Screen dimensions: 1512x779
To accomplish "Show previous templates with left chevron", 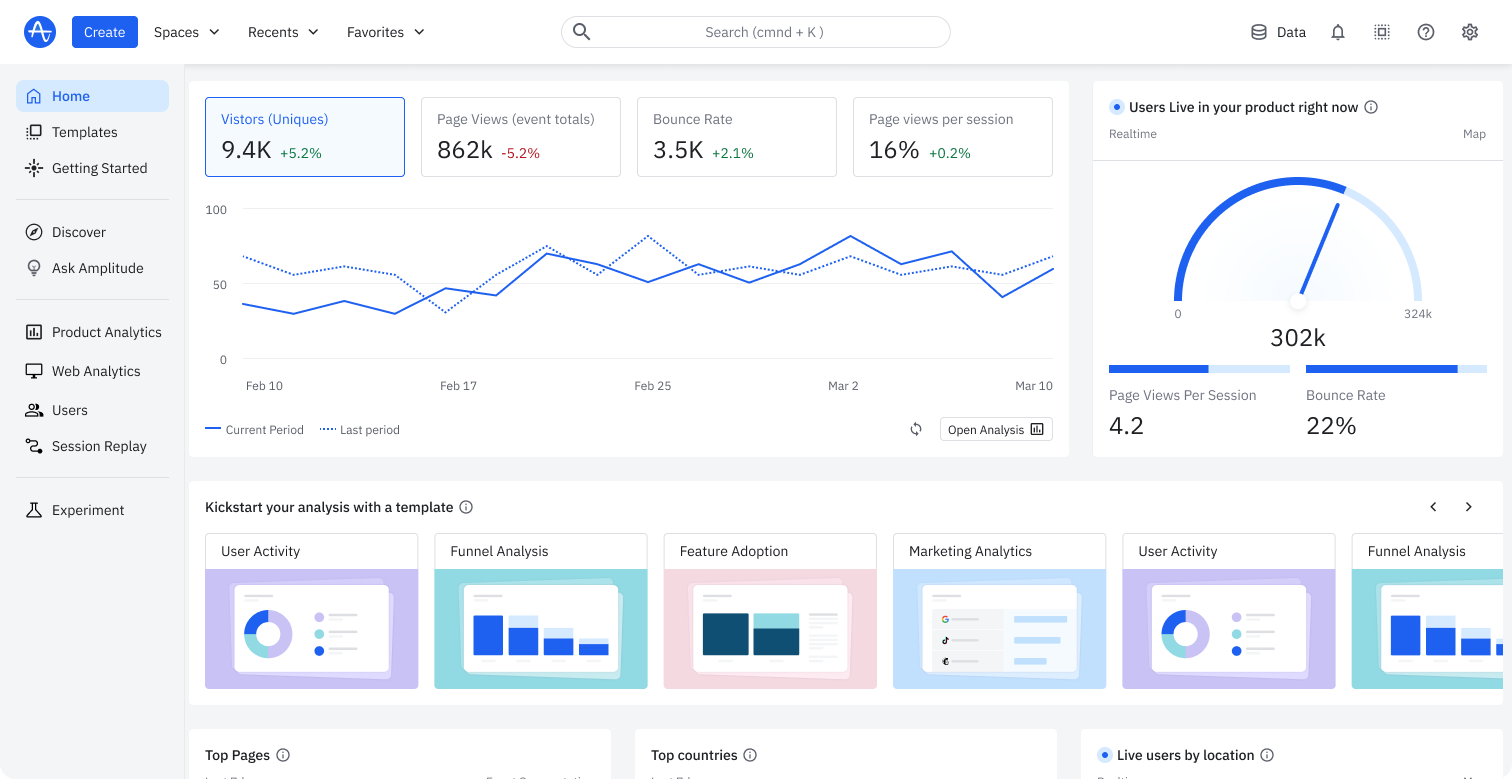I will [x=1433, y=507].
